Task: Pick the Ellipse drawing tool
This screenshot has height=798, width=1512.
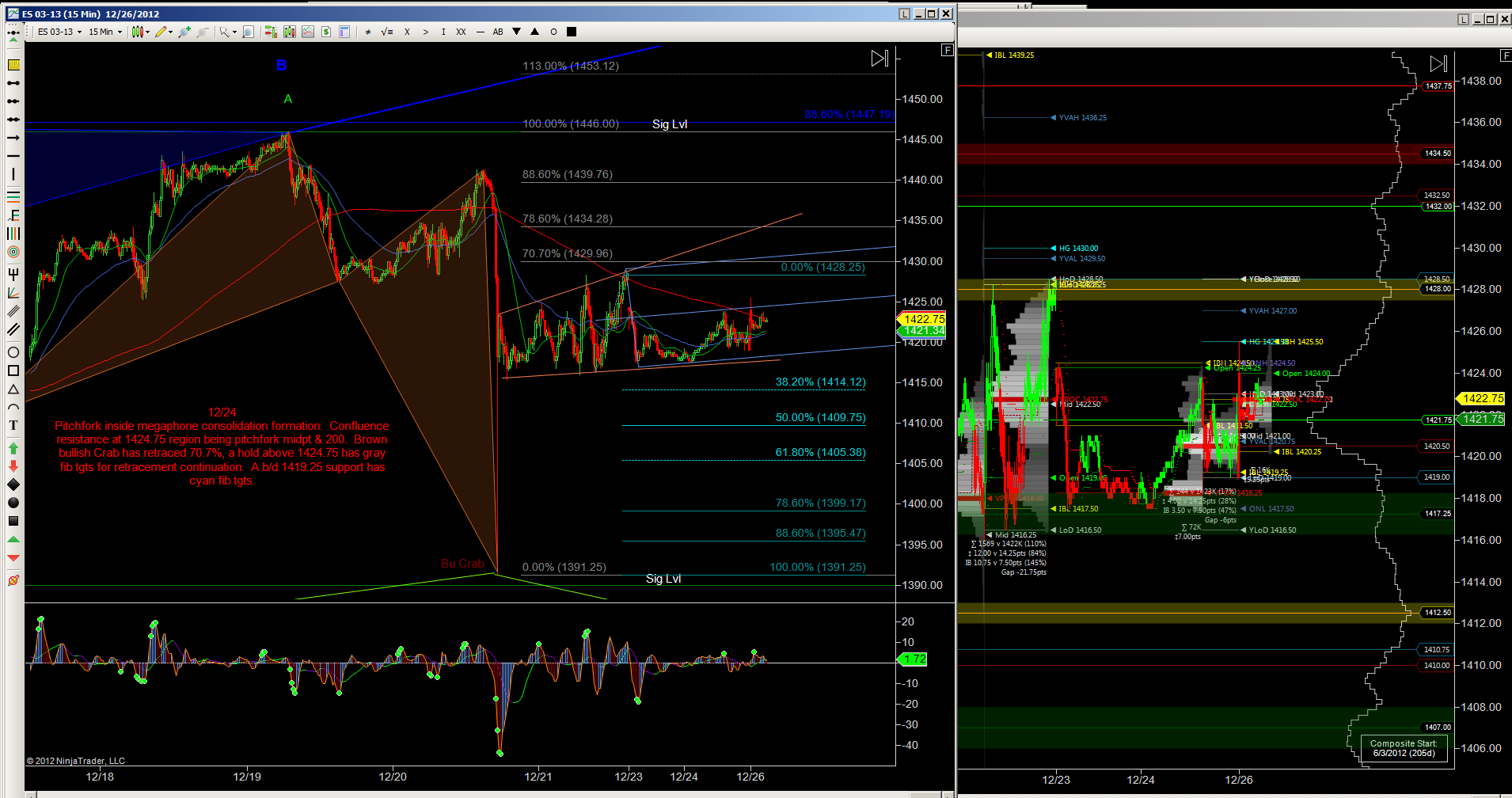Action: tap(13, 352)
